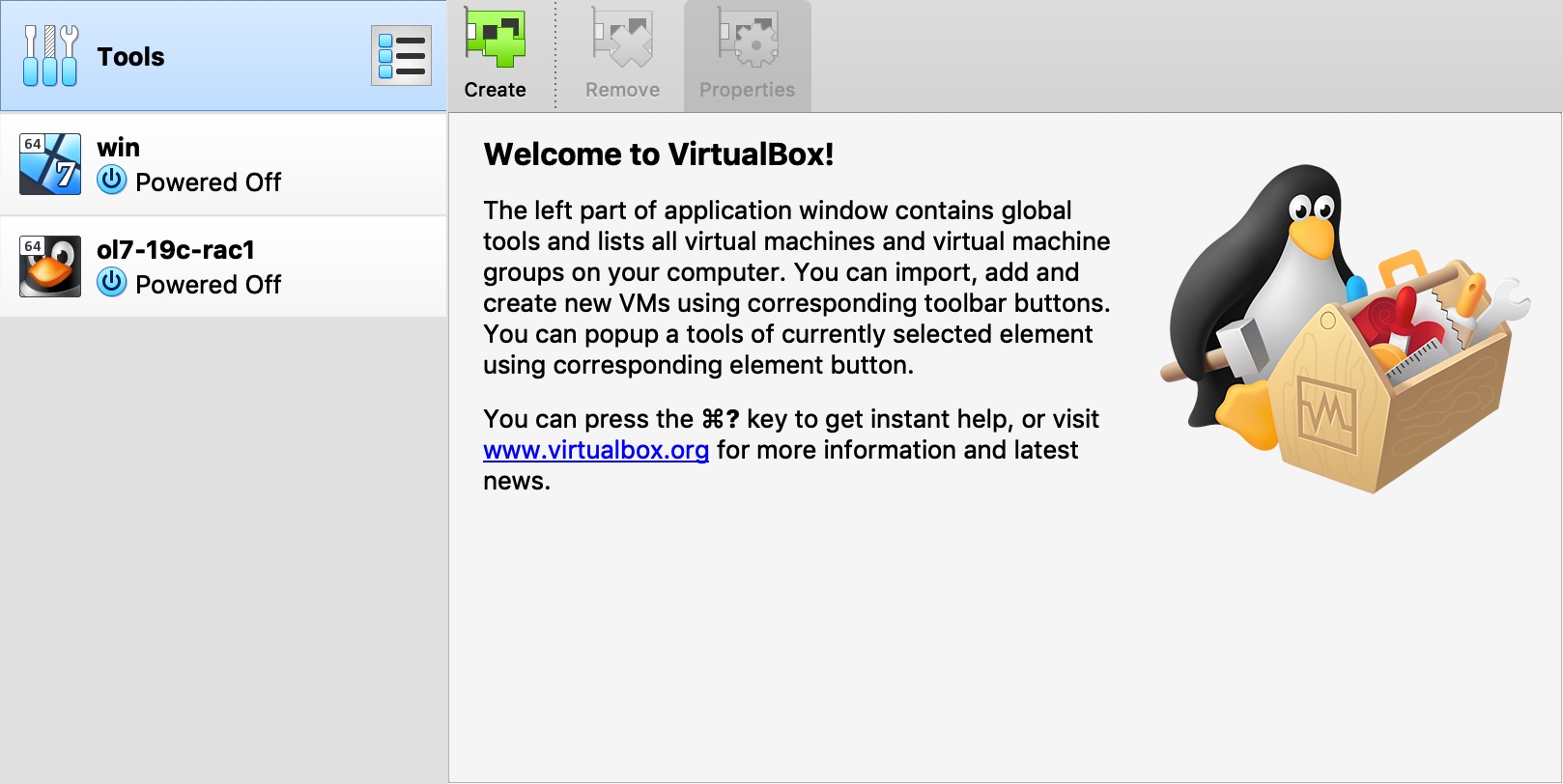
Task: Open the Properties toolbar button
Action: (x=748, y=55)
